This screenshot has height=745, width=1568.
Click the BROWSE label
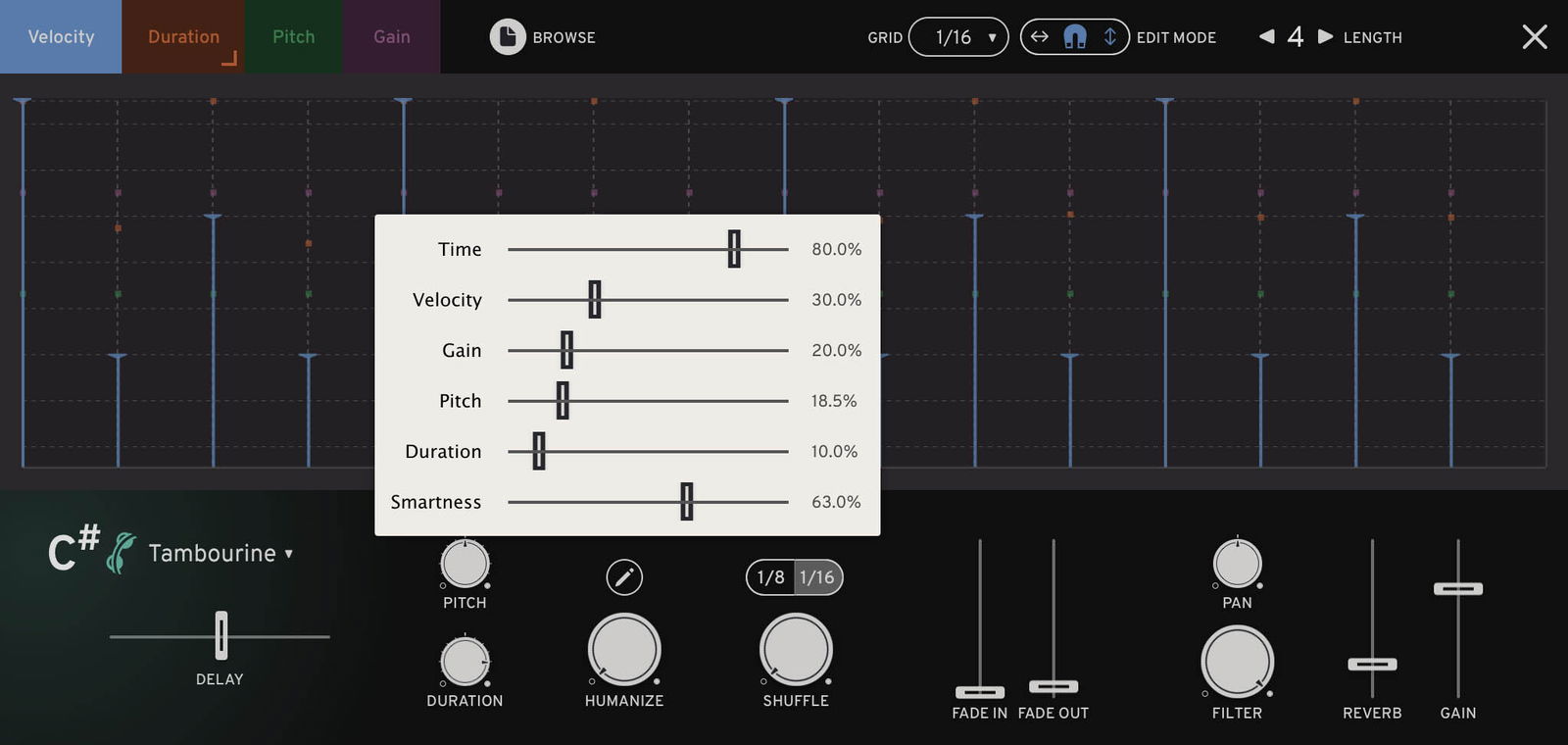pyautogui.click(x=563, y=37)
